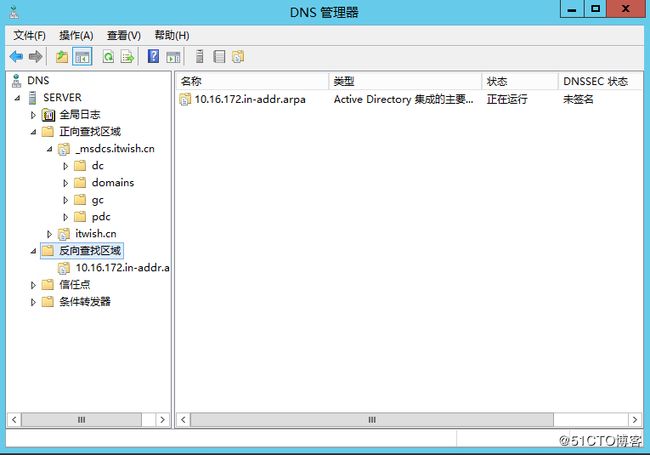Screen dimensions: 650x455
Task: Click the list pane right scroll arrow
Action: [x=635, y=420]
